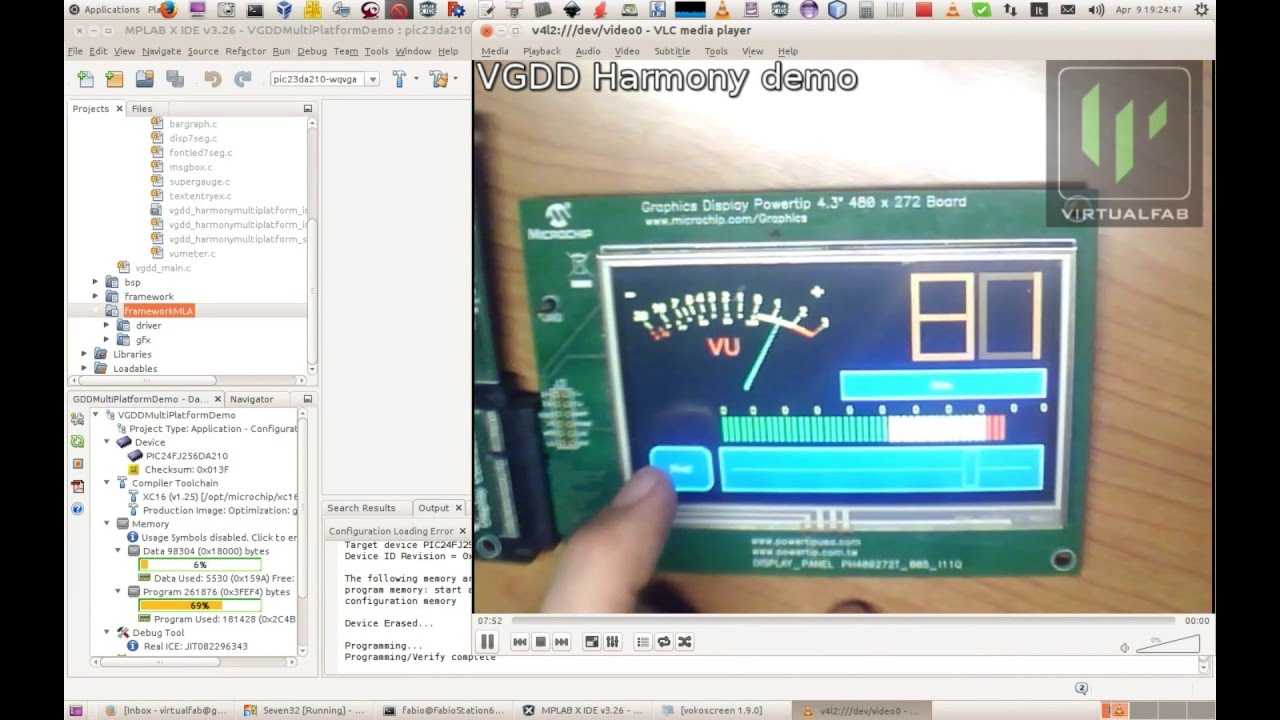Click the PIC24FJ256DA210 device entry

[x=187, y=456]
